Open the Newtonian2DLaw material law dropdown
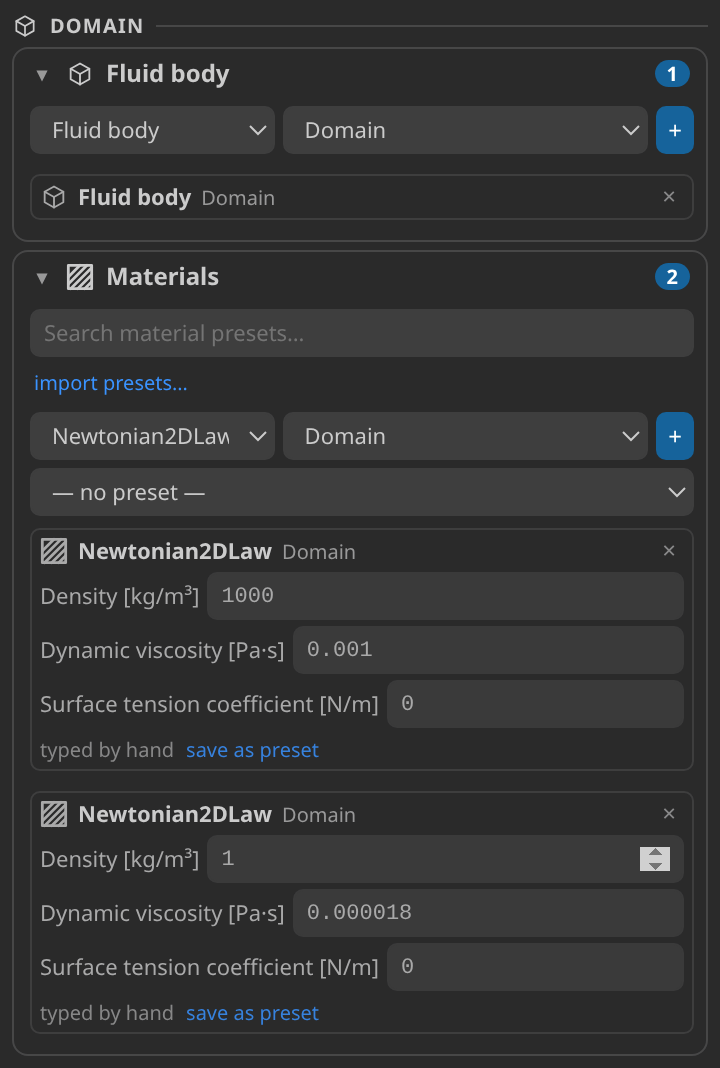Image resolution: width=720 pixels, height=1068 pixels. 153,436
